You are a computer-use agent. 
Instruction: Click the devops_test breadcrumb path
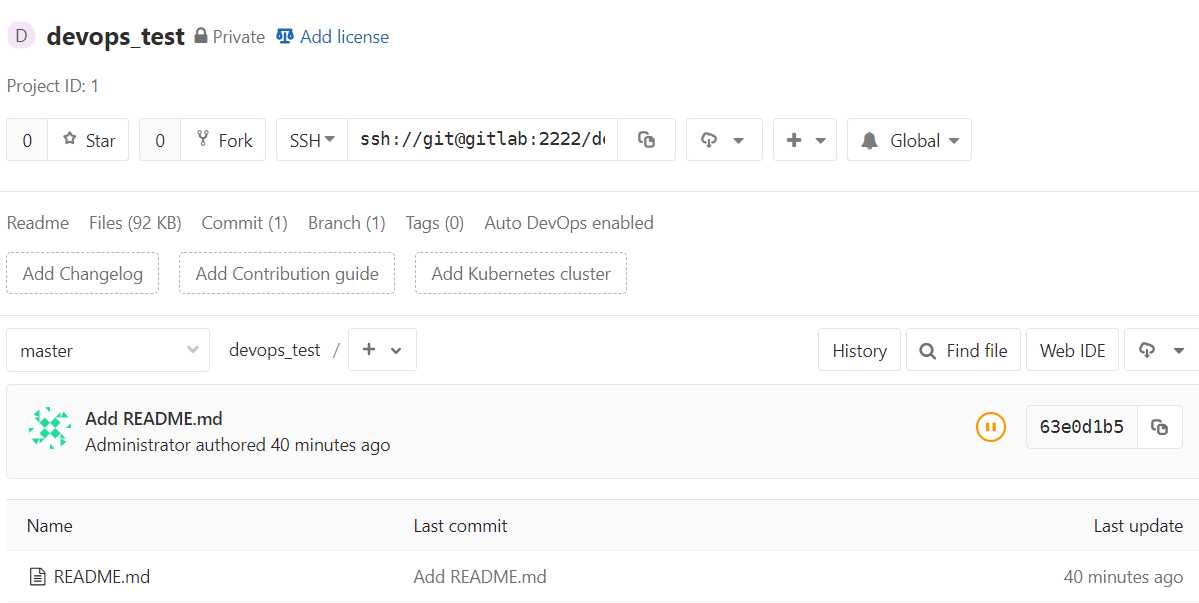(x=275, y=350)
